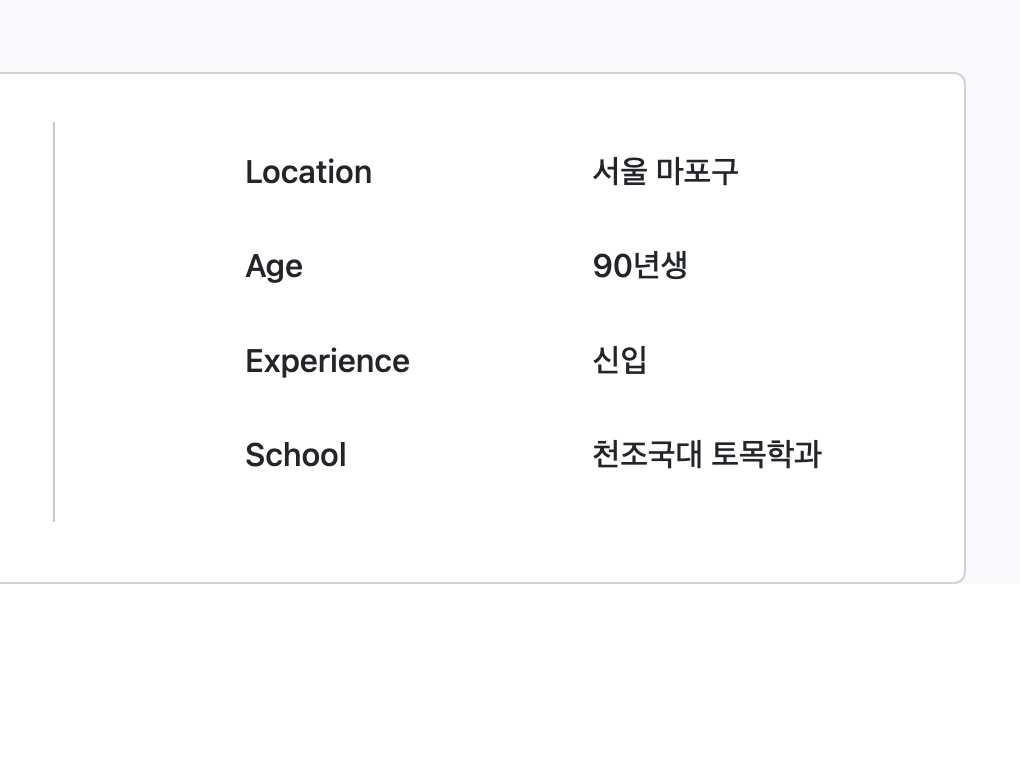Image resolution: width=1020 pixels, height=768 pixels.
Task: Click the Experience field label
Action: (x=327, y=361)
